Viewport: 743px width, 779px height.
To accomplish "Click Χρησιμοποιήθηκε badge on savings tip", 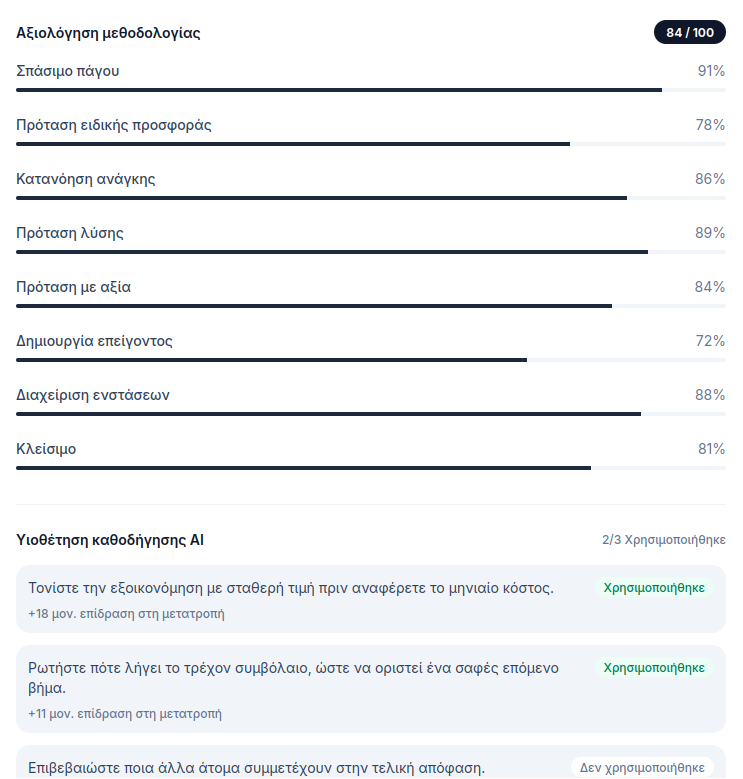I will point(654,588).
